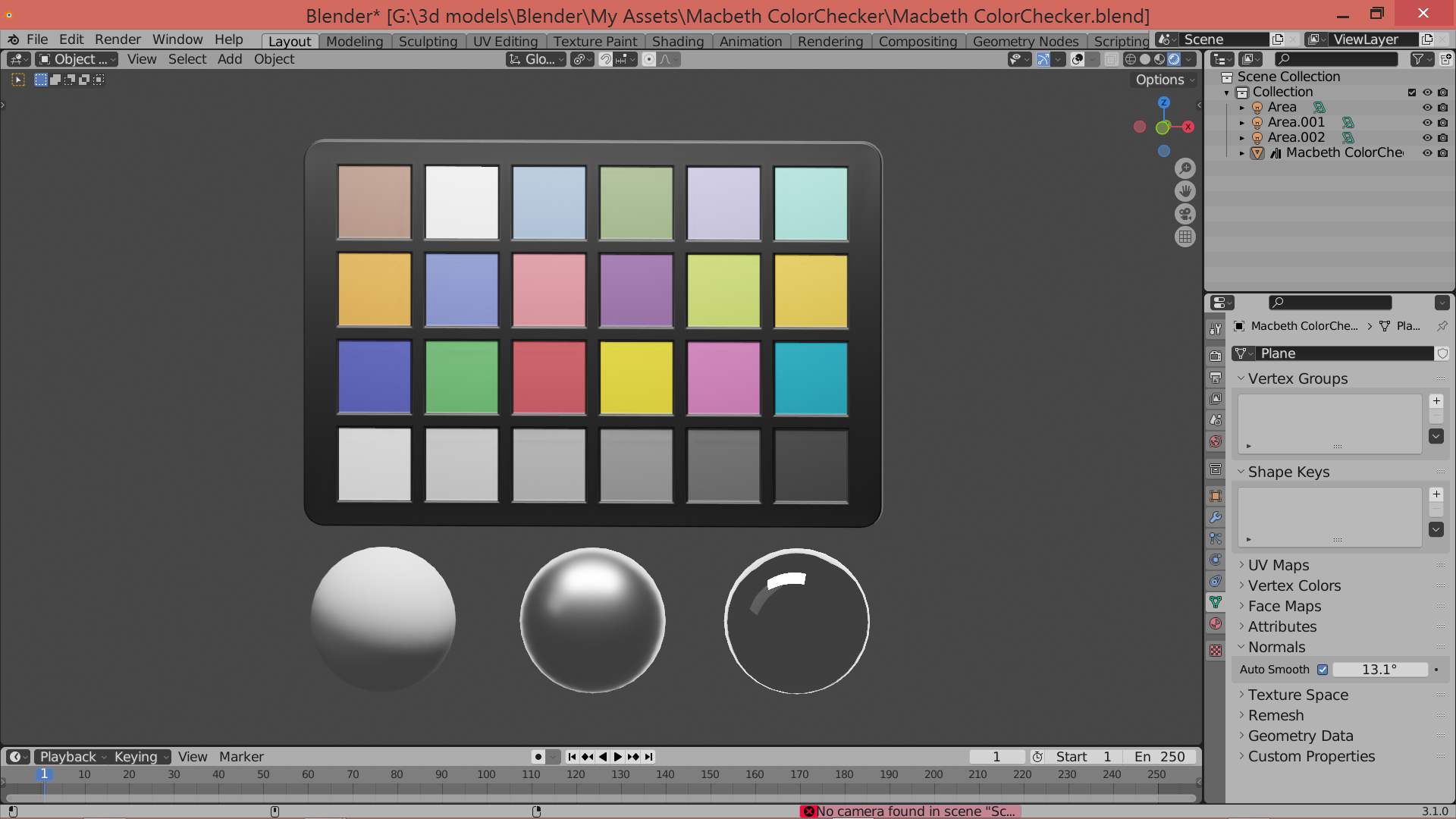Open the Render menu
1456x819 pixels.
coord(118,39)
